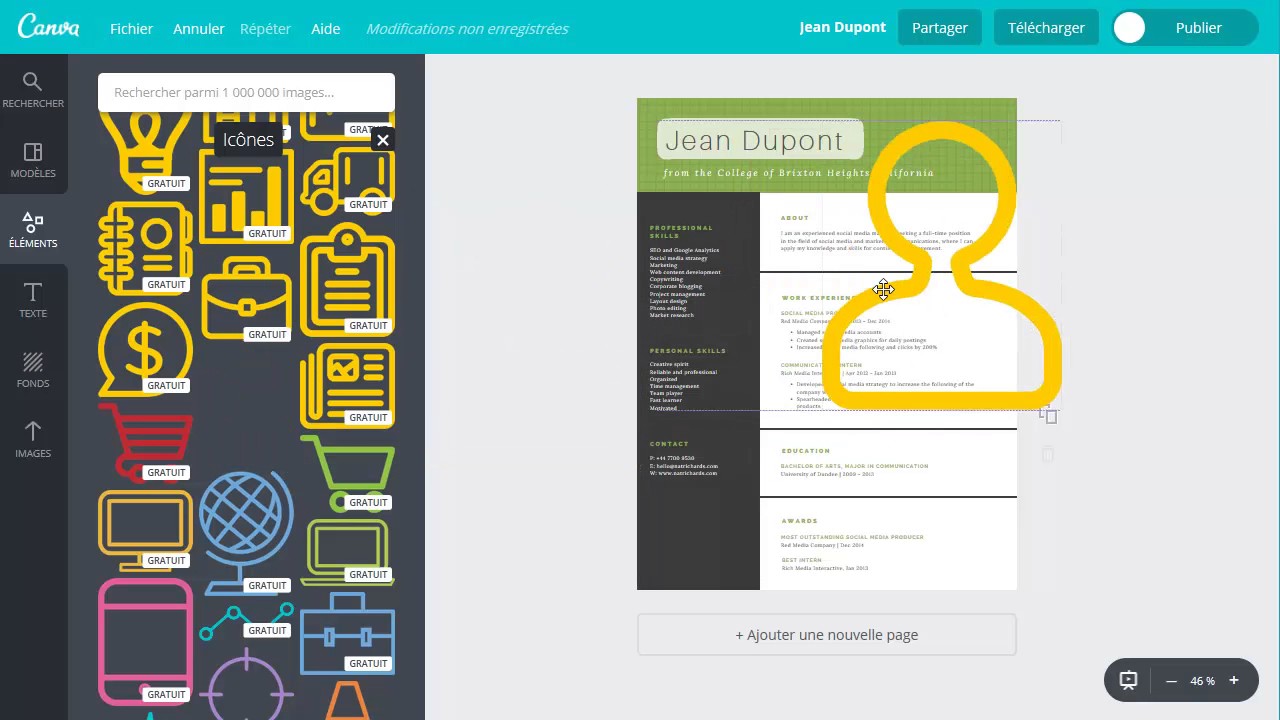1280x720 pixels.
Task: Open the Aide menu
Action: pos(325,28)
